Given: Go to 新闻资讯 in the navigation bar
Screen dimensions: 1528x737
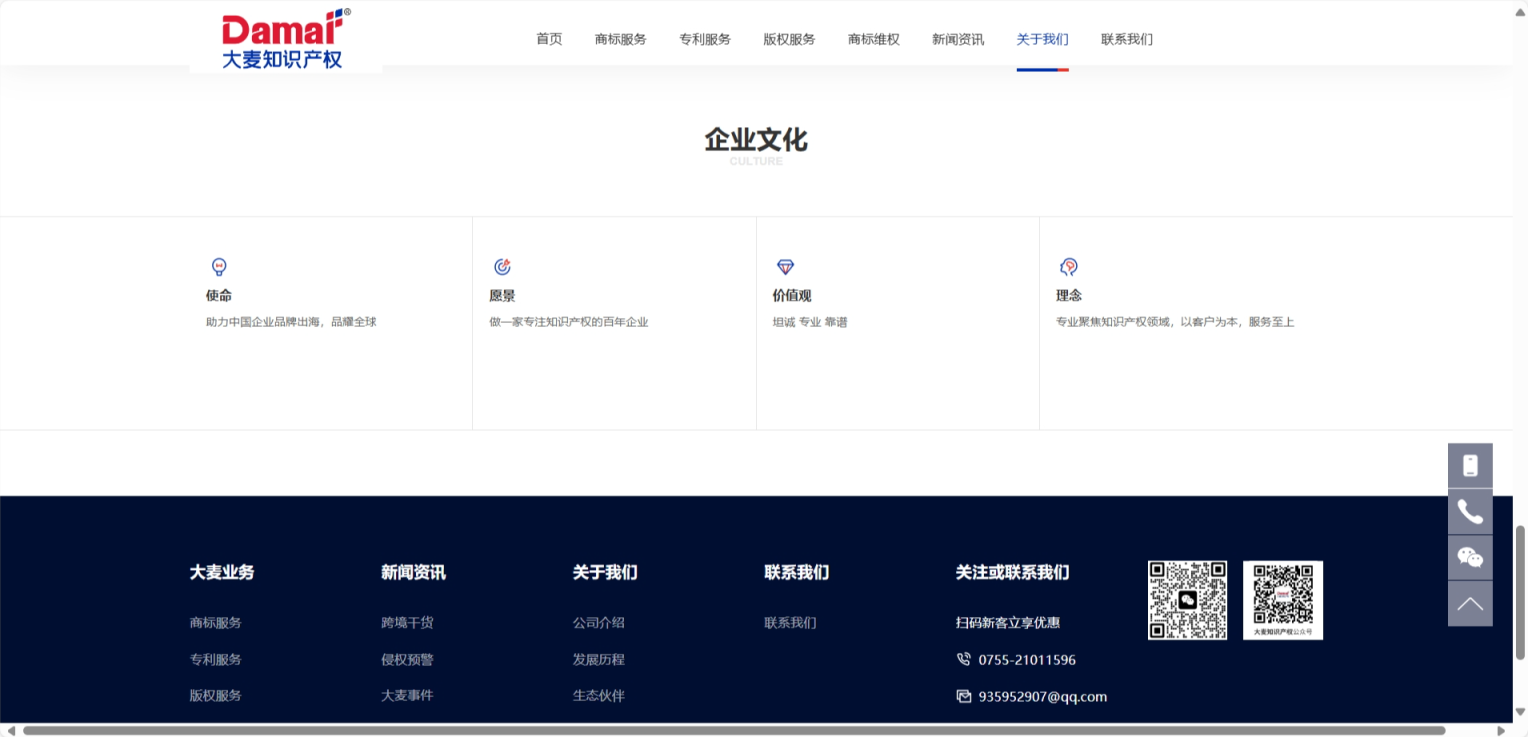Looking at the screenshot, I should [x=957, y=39].
